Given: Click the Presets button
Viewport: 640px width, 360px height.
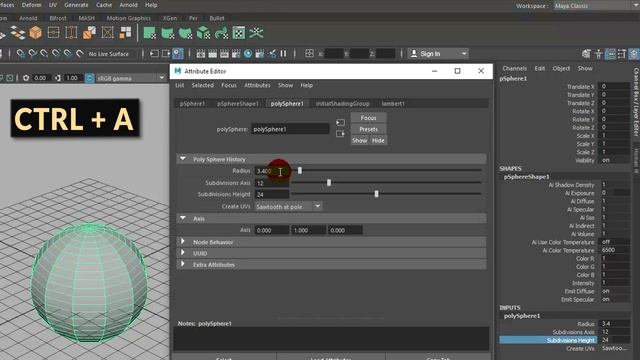Looking at the screenshot, I should [368, 129].
